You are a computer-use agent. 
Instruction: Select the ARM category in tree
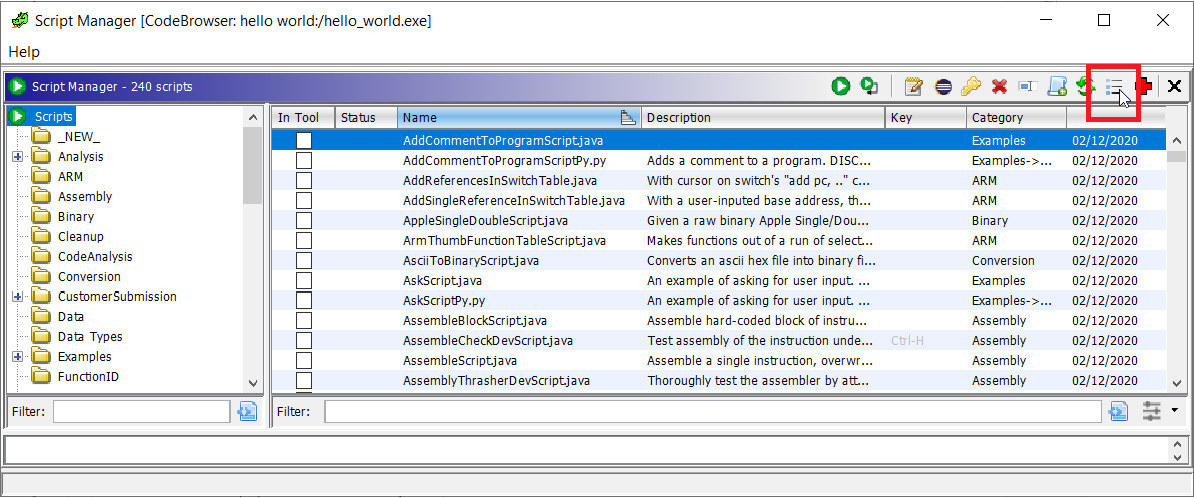point(71,177)
